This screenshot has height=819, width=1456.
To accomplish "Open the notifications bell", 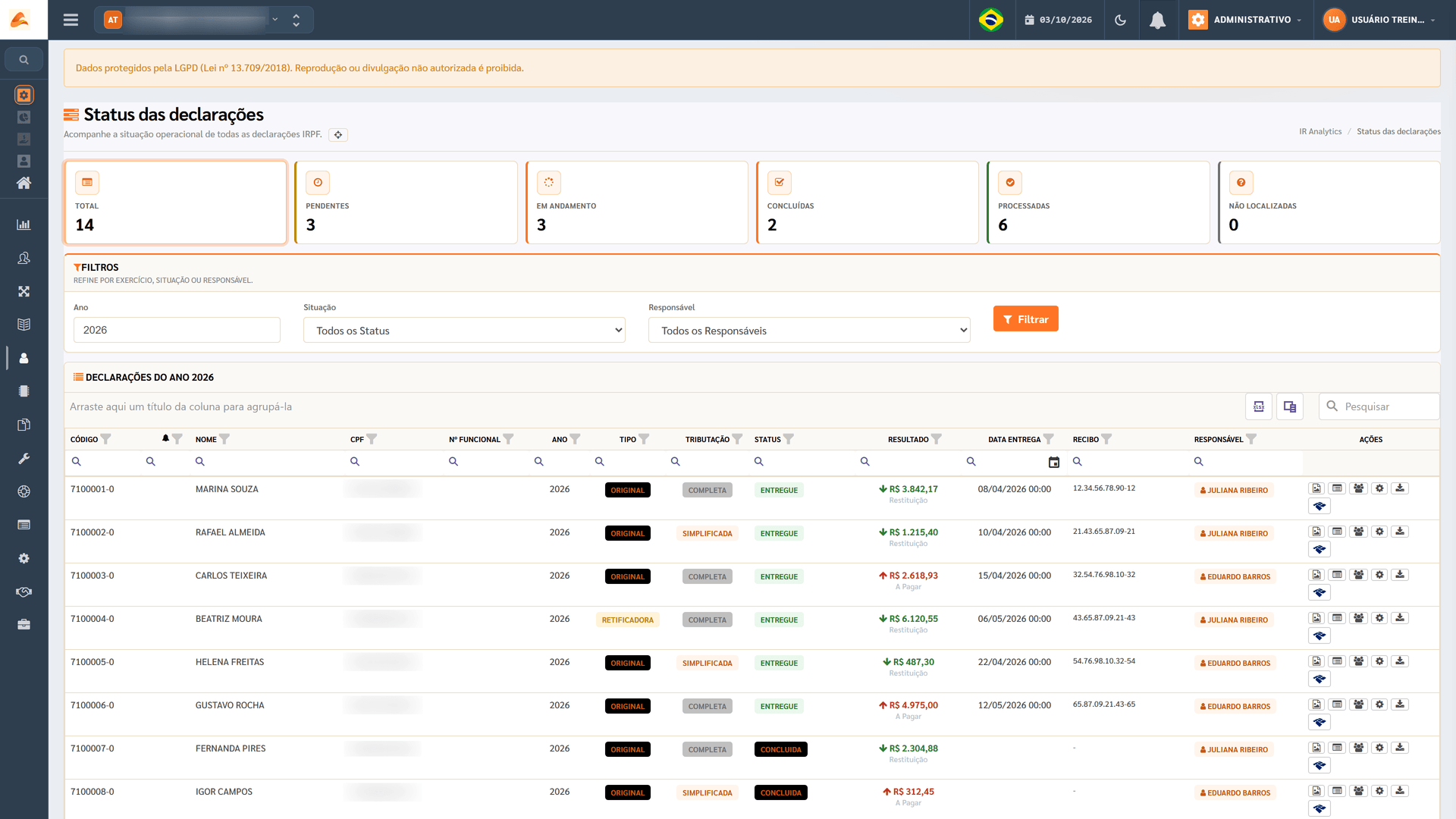I will point(1157,20).
